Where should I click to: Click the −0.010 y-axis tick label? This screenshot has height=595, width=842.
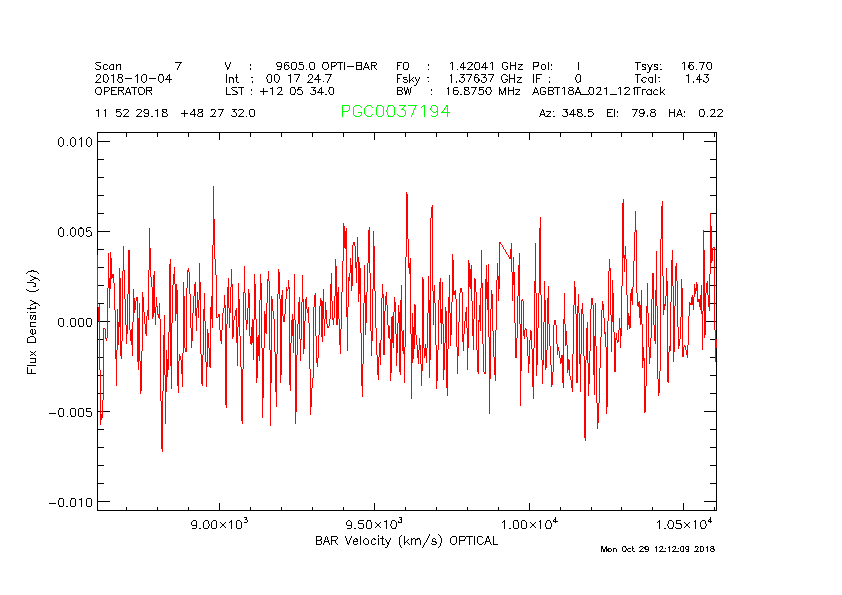pos(69,502)
